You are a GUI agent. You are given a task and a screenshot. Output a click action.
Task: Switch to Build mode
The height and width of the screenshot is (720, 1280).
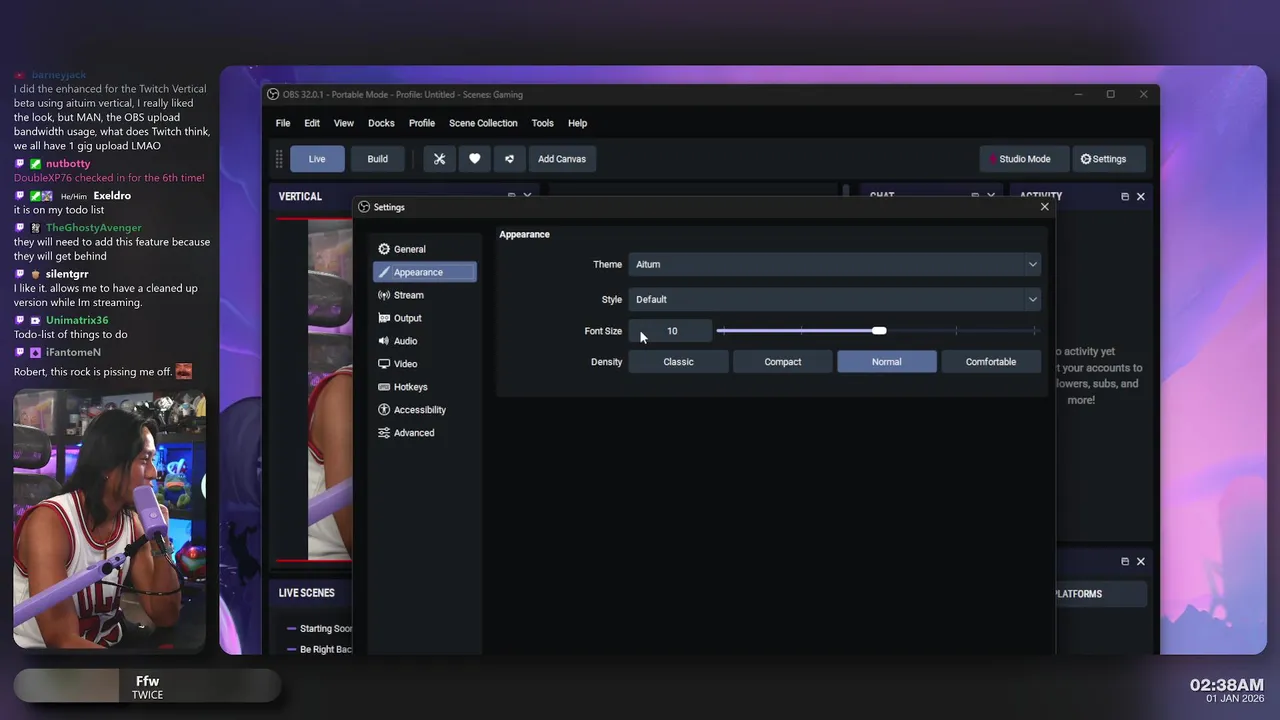coord(377,159)
